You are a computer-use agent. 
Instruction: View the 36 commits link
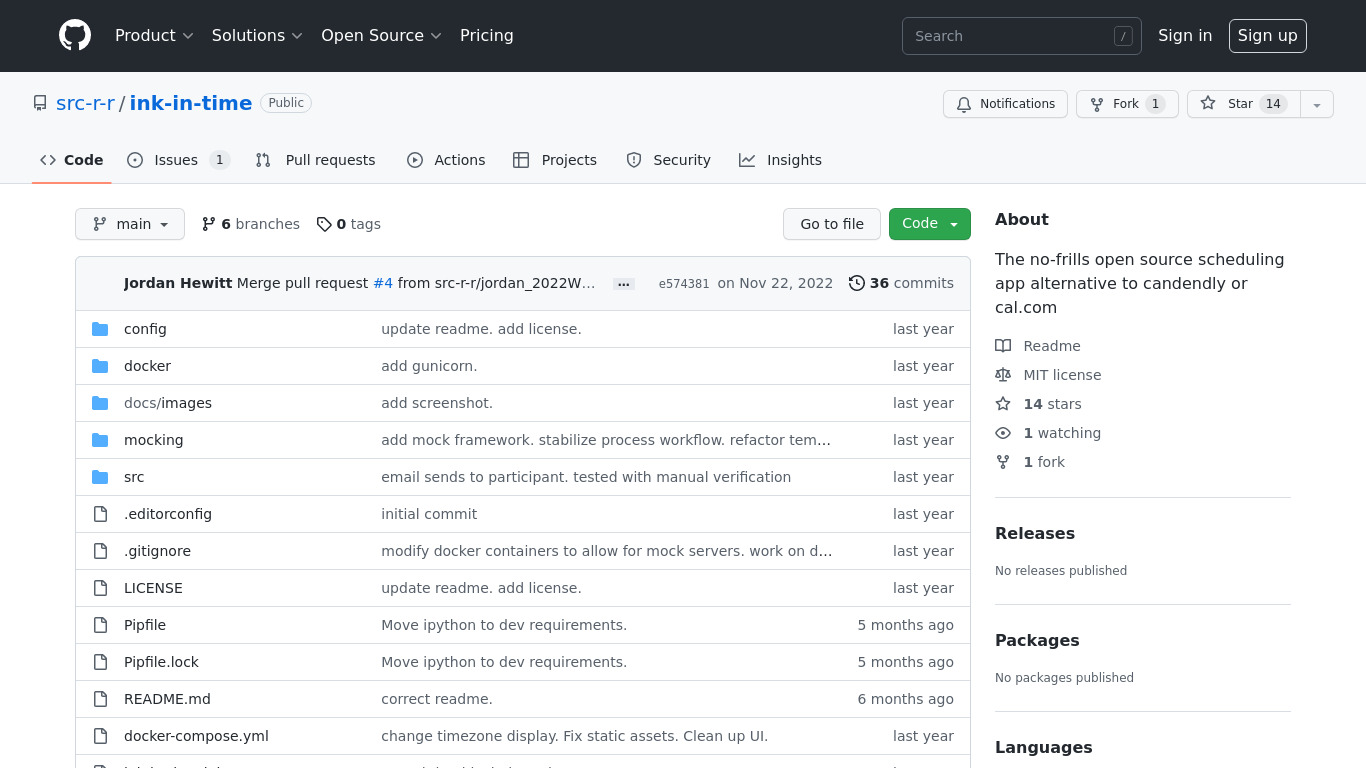[x=901, y=283]
